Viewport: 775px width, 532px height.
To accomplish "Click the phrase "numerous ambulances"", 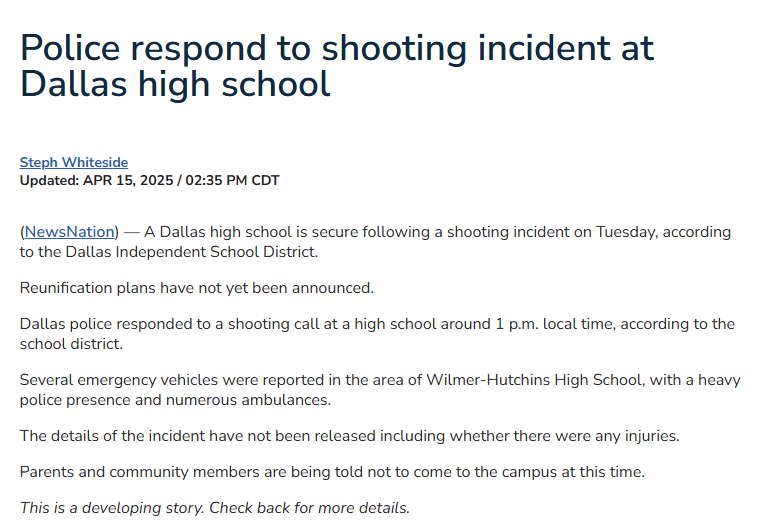I will tap(258, 399).
